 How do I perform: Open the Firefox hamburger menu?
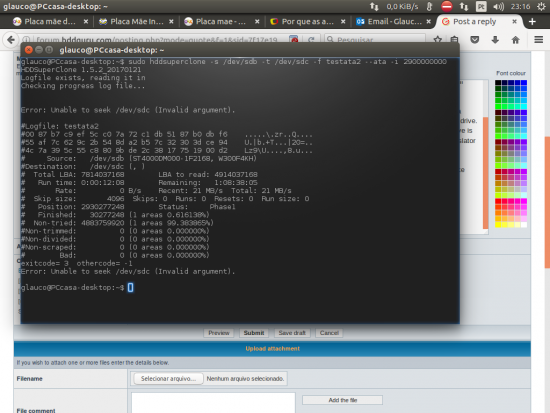point(538,40)
